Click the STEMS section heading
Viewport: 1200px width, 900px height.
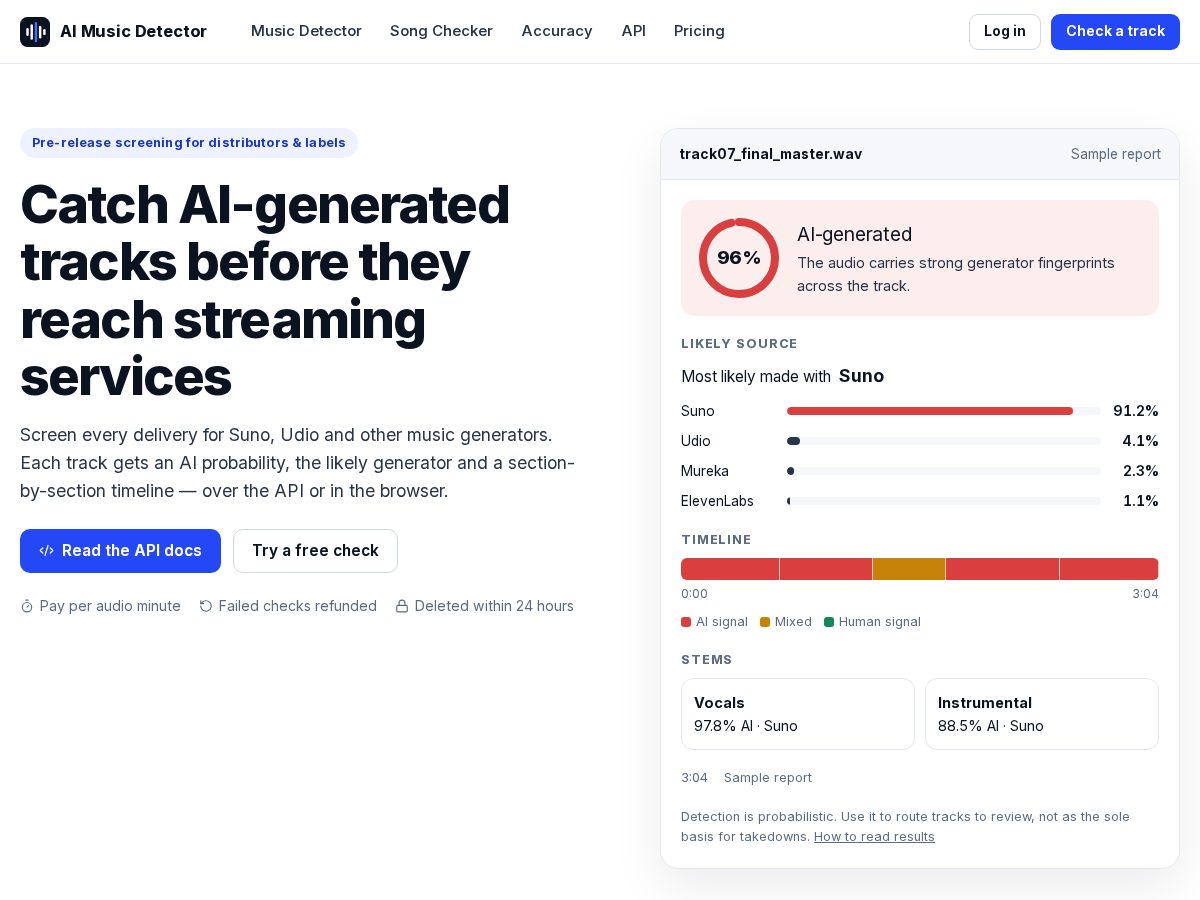point(707,660)
